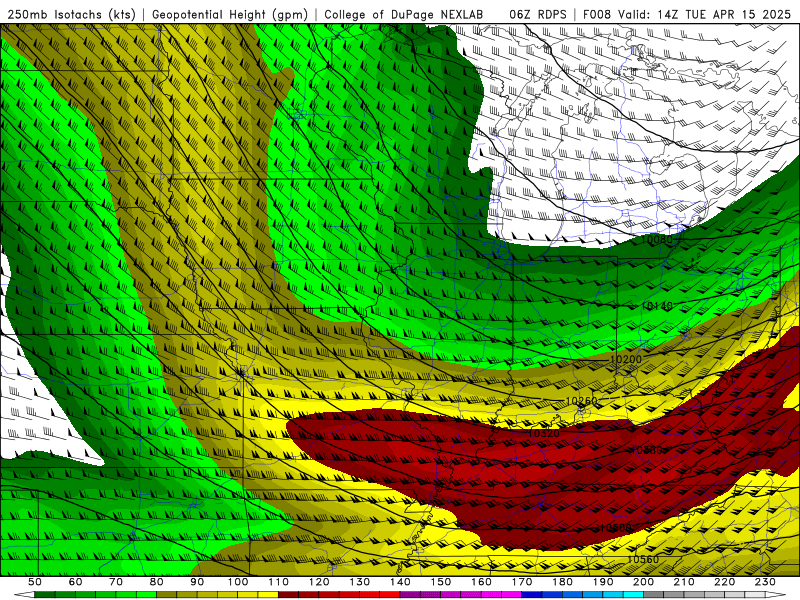Click the bright yellow swatch just before 110

pos(268,595)
